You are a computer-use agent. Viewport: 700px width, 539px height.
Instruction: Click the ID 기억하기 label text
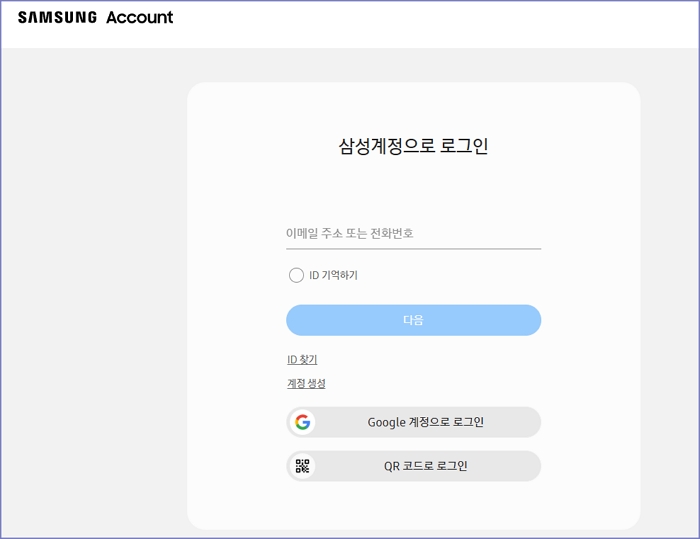[x=333, y=275]
